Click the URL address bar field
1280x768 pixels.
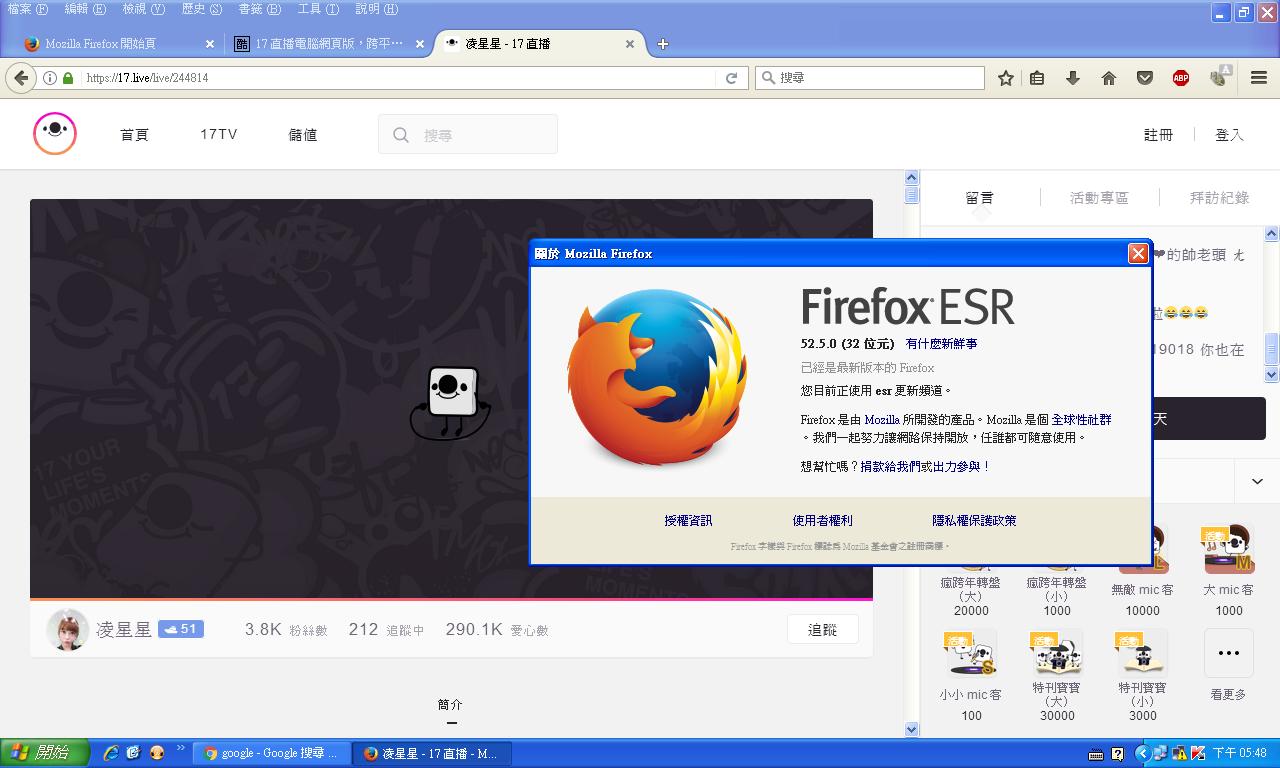coord(398,78)
